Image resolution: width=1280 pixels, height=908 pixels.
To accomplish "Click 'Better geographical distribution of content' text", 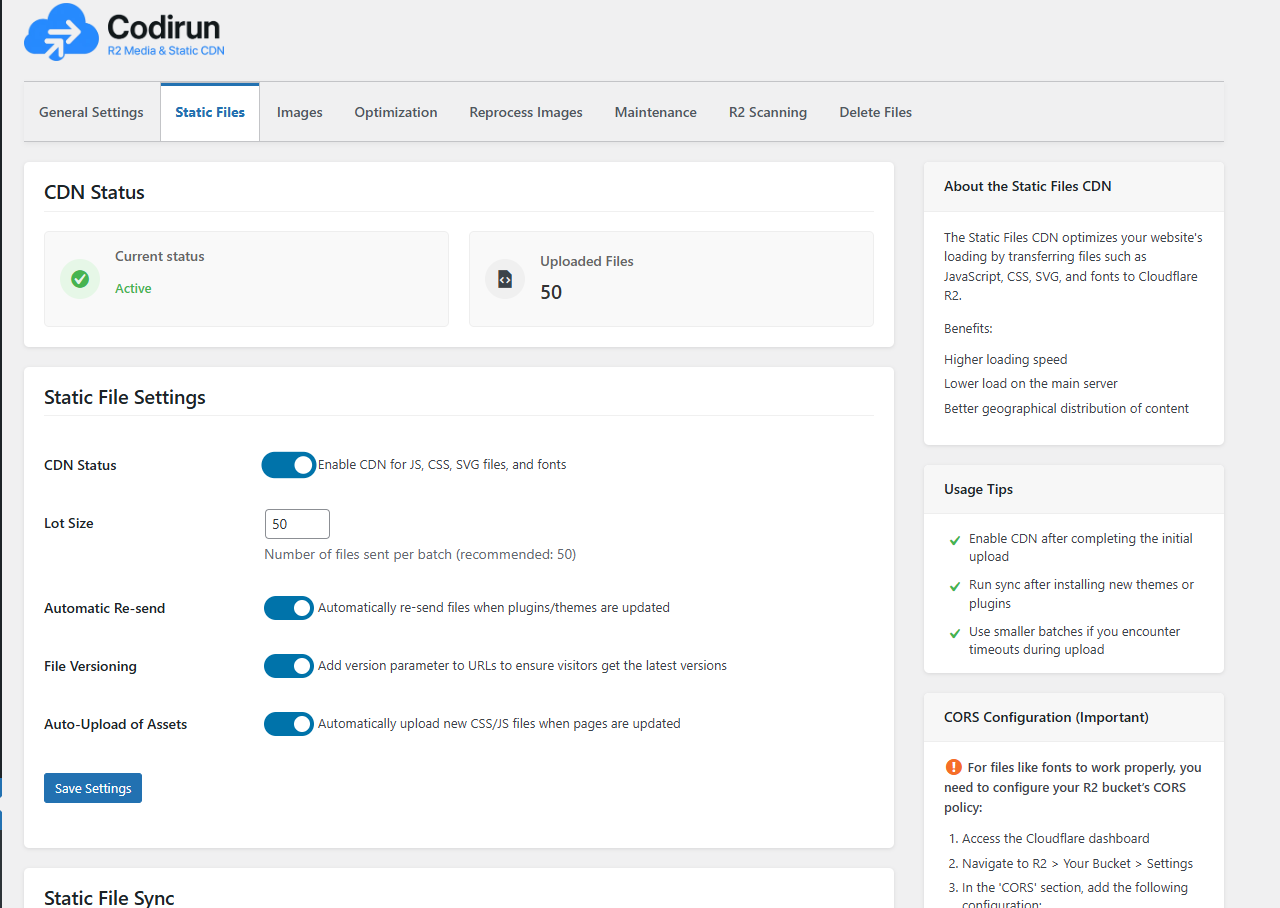I will coord(1067,408).
